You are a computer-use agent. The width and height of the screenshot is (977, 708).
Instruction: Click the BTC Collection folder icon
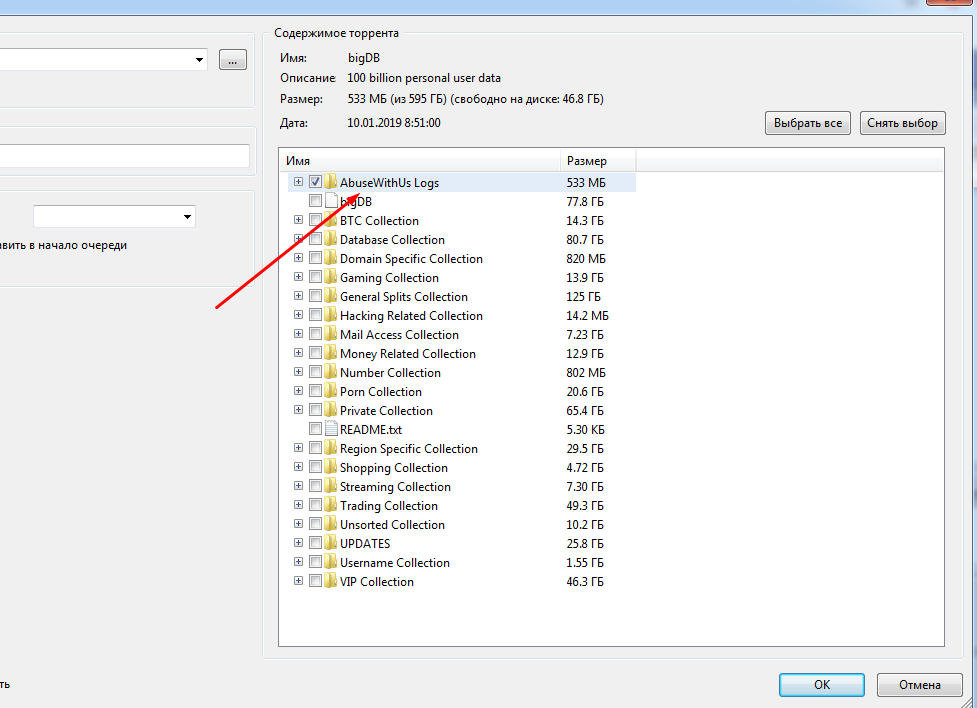click(330, 221)
